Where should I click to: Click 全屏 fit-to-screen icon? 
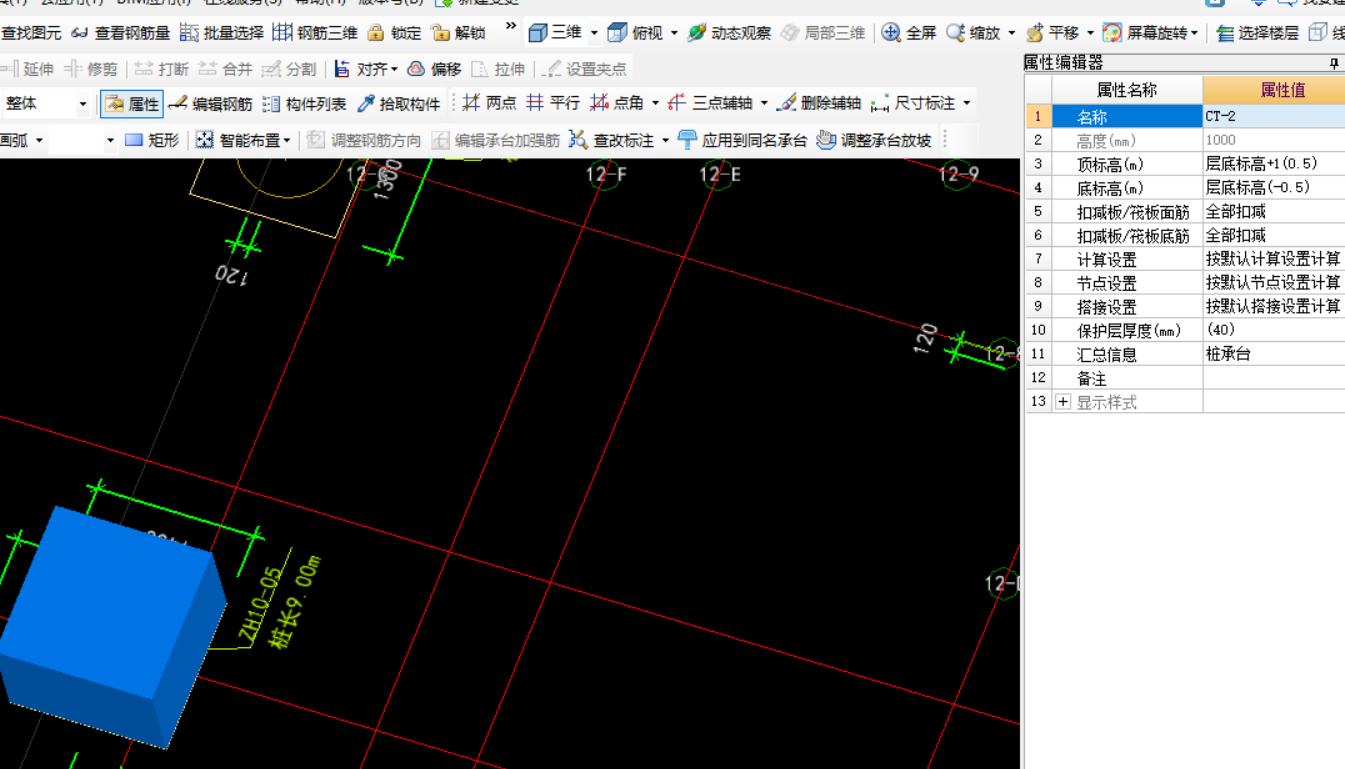click(891, 33)
